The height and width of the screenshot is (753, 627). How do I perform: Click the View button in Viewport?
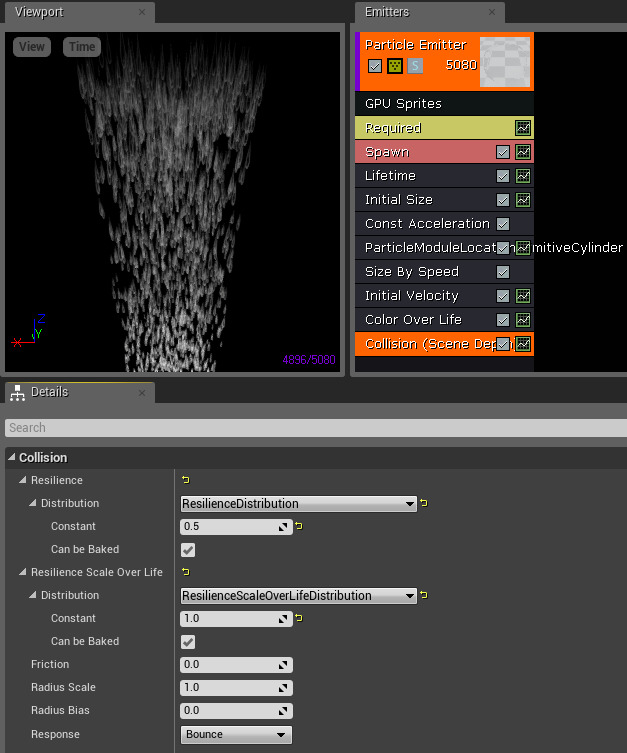pyautogui.click(x=32, y=47)
